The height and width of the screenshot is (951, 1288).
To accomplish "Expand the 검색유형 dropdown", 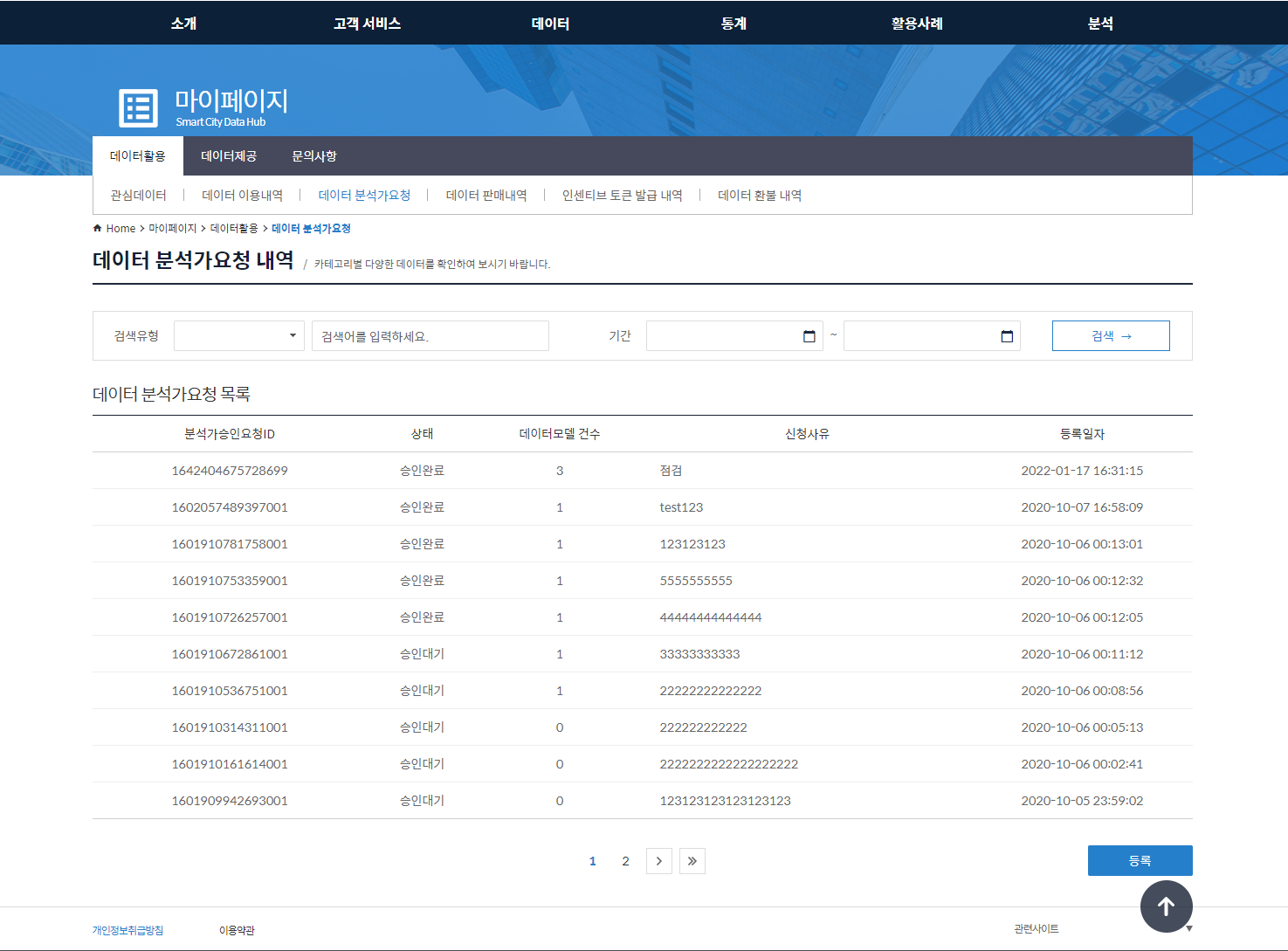I will point(238,336).
